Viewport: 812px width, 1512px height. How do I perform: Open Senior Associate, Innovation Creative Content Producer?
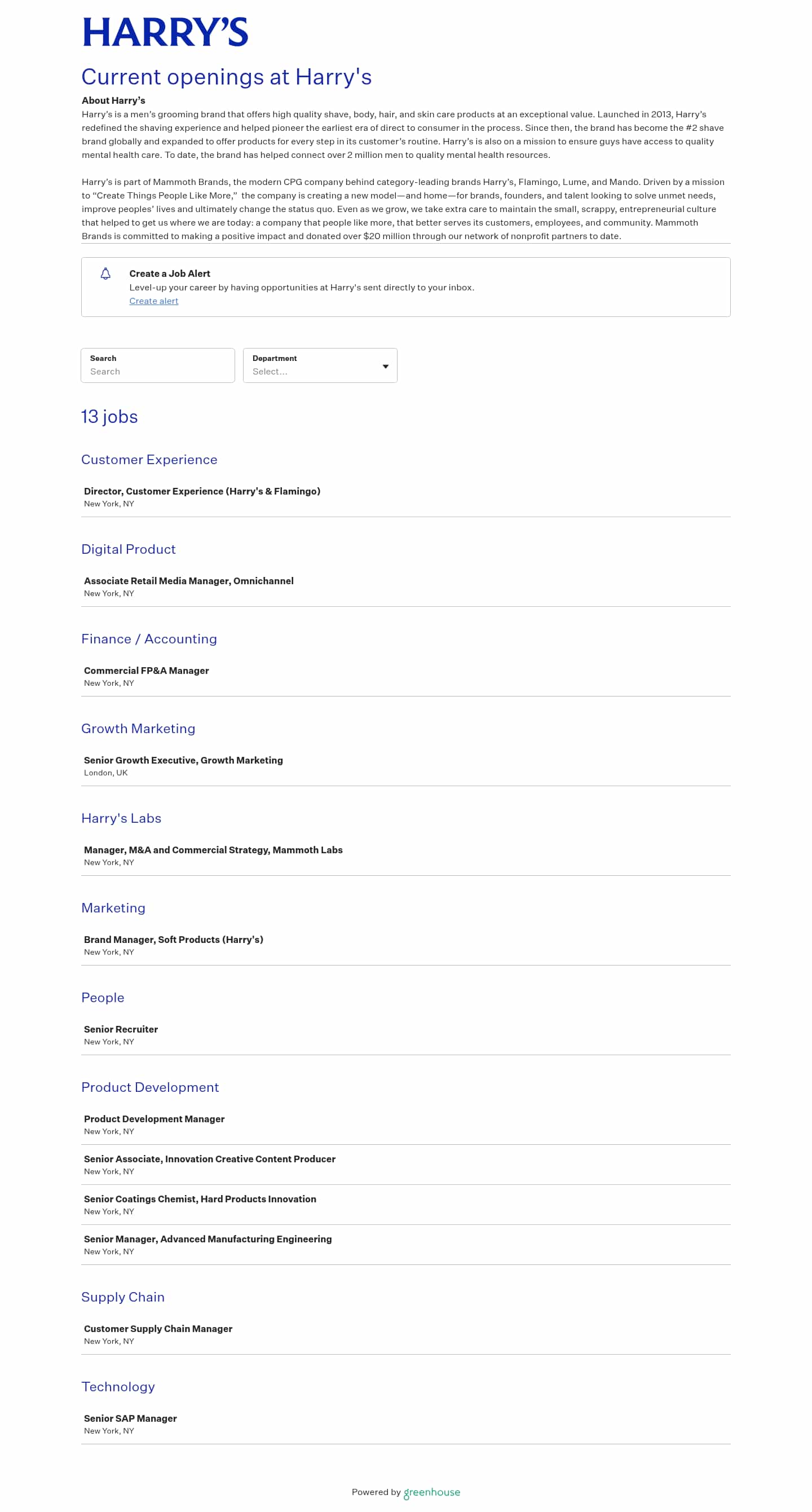(x=209, y=1158)
